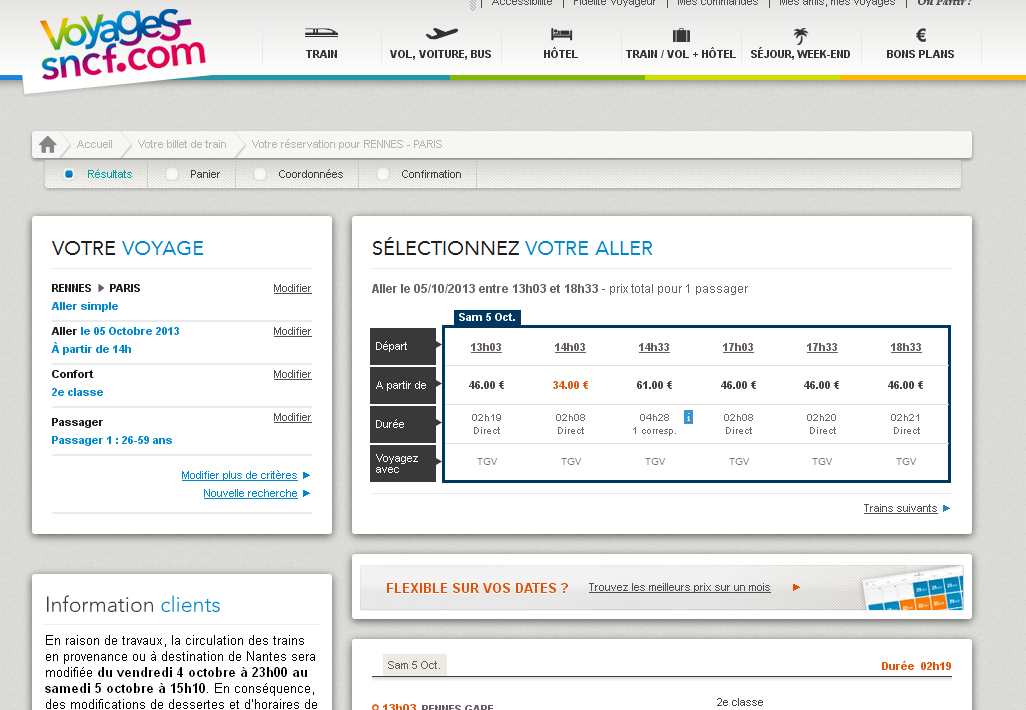
Task: Select the Panier step radio button
Action: click(172, 174)
